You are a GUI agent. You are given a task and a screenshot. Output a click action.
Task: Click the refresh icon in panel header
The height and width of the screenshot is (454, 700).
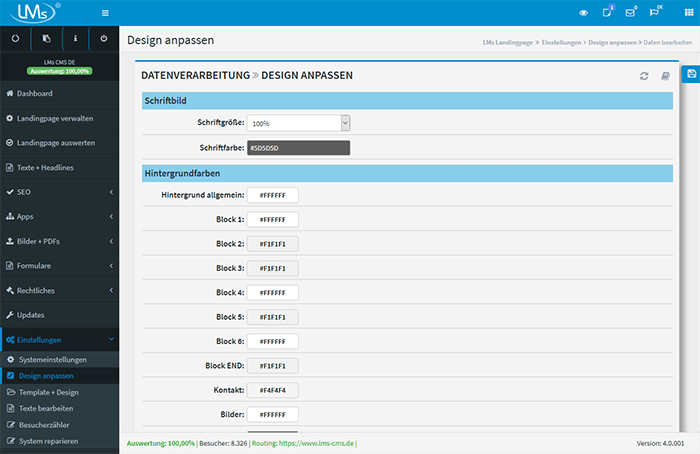(645, 76)
